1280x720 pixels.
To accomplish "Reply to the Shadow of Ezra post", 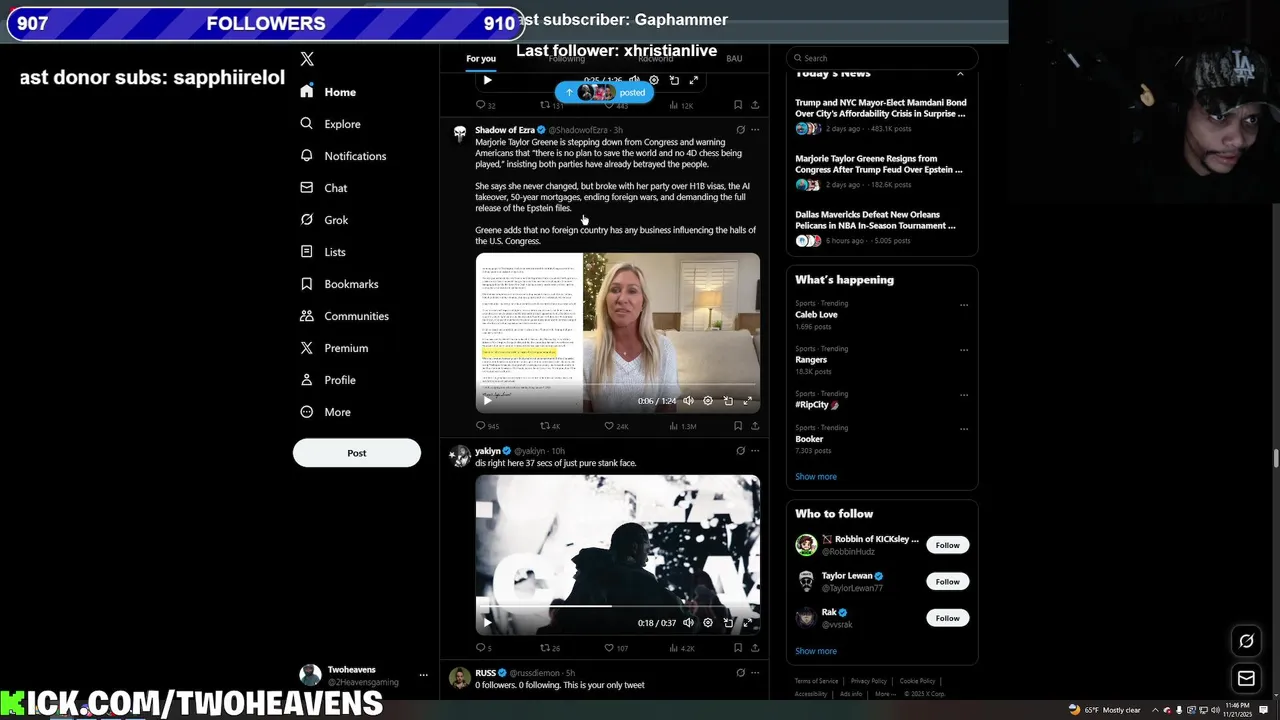I will click(x=487, y=426).
